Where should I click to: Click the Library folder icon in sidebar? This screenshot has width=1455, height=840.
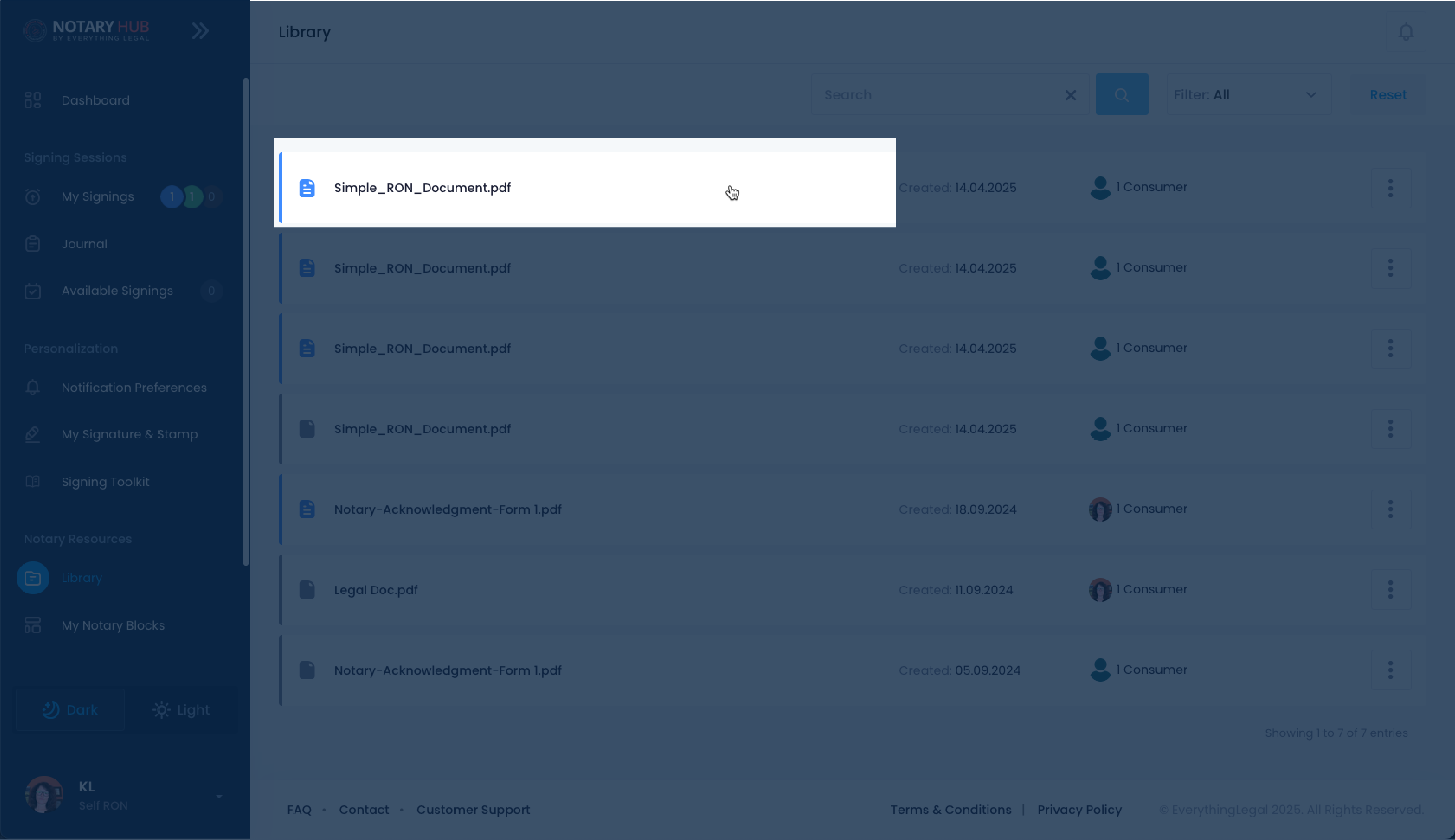click(x=33, y=578)
